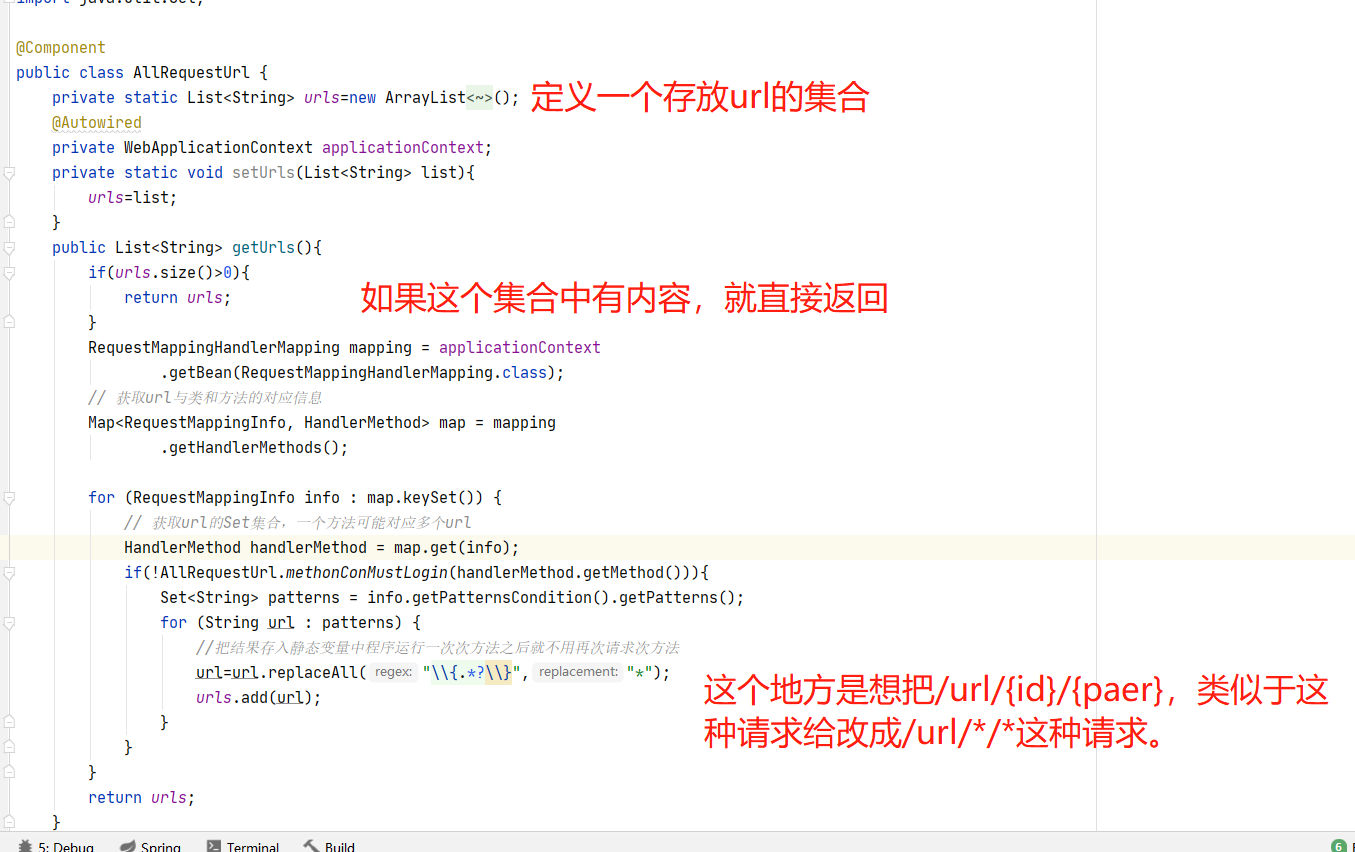Open the Spring tool window tab
This screenshot has width=1355, height=852.
coord(150,847)
